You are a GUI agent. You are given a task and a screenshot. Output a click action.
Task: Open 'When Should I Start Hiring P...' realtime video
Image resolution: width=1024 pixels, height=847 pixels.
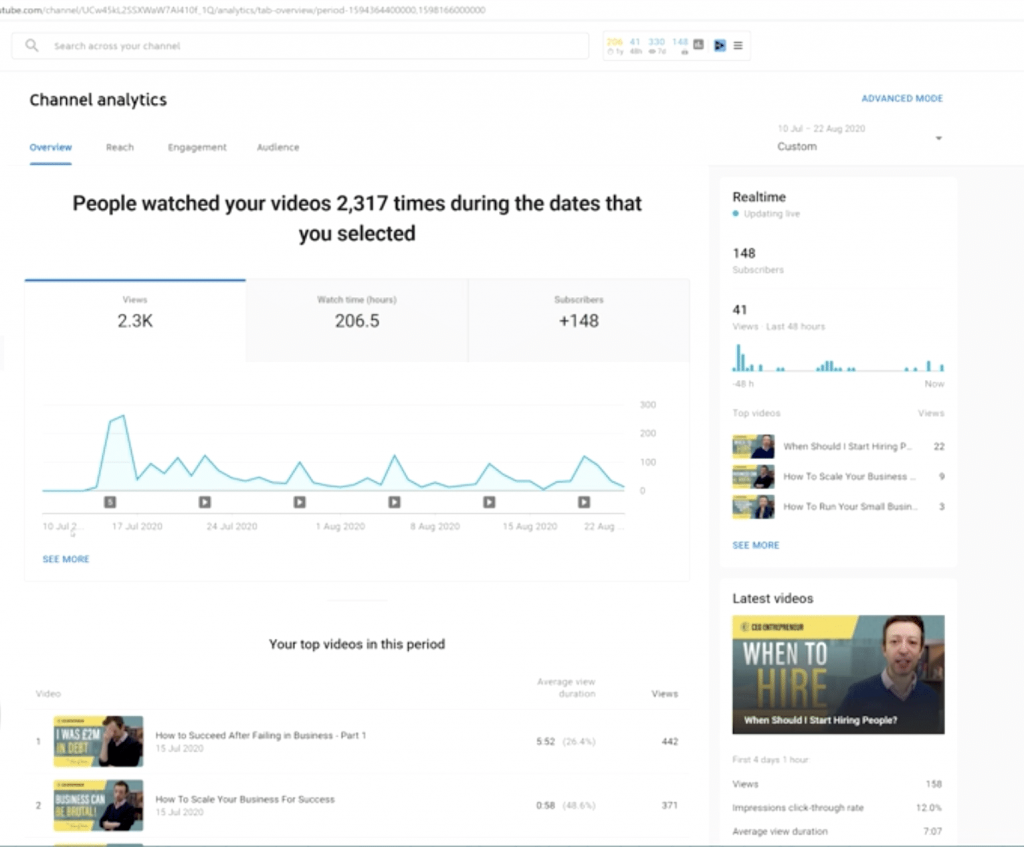847,447
